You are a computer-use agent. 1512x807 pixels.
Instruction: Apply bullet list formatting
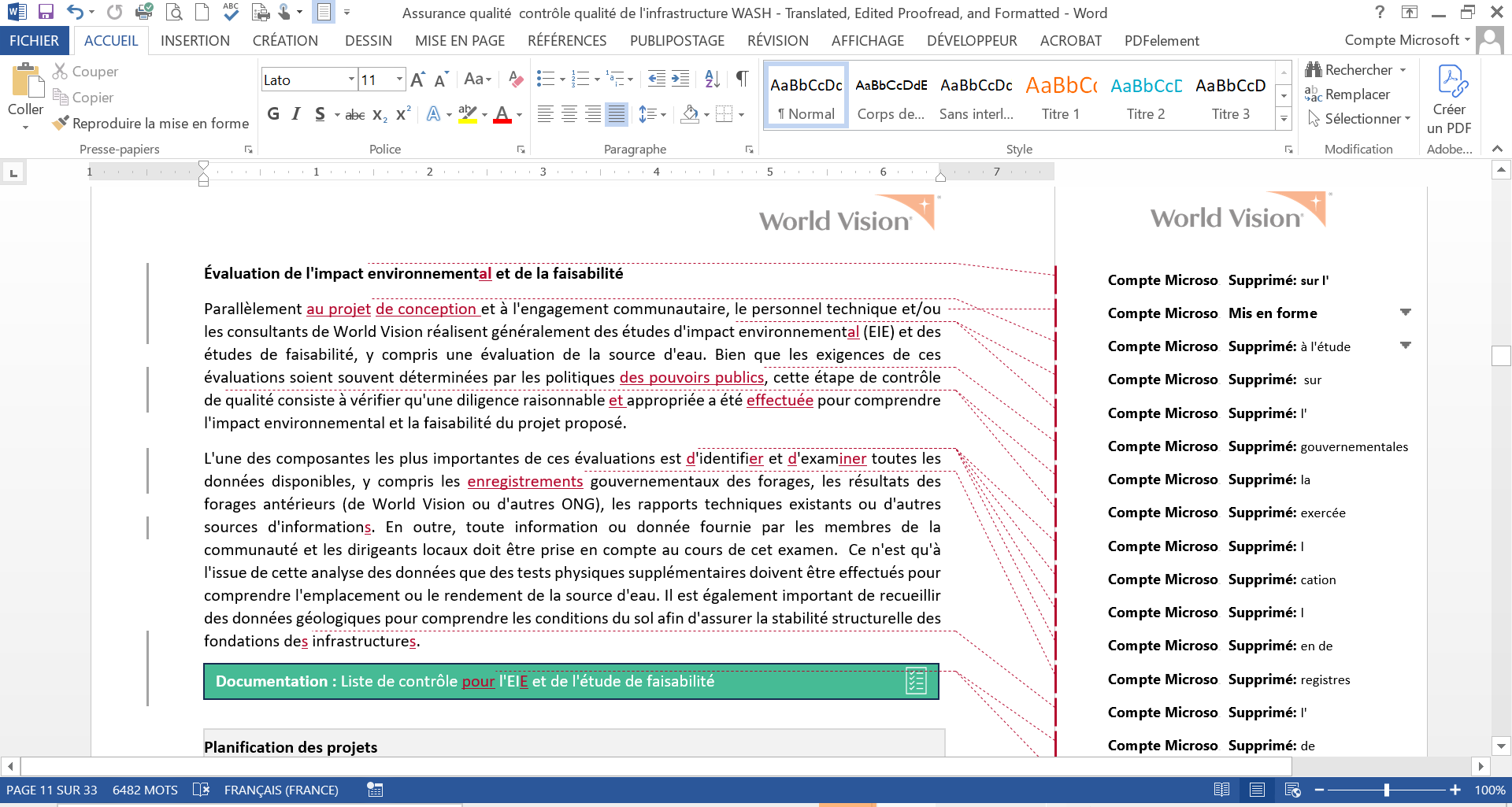(546, 79)
